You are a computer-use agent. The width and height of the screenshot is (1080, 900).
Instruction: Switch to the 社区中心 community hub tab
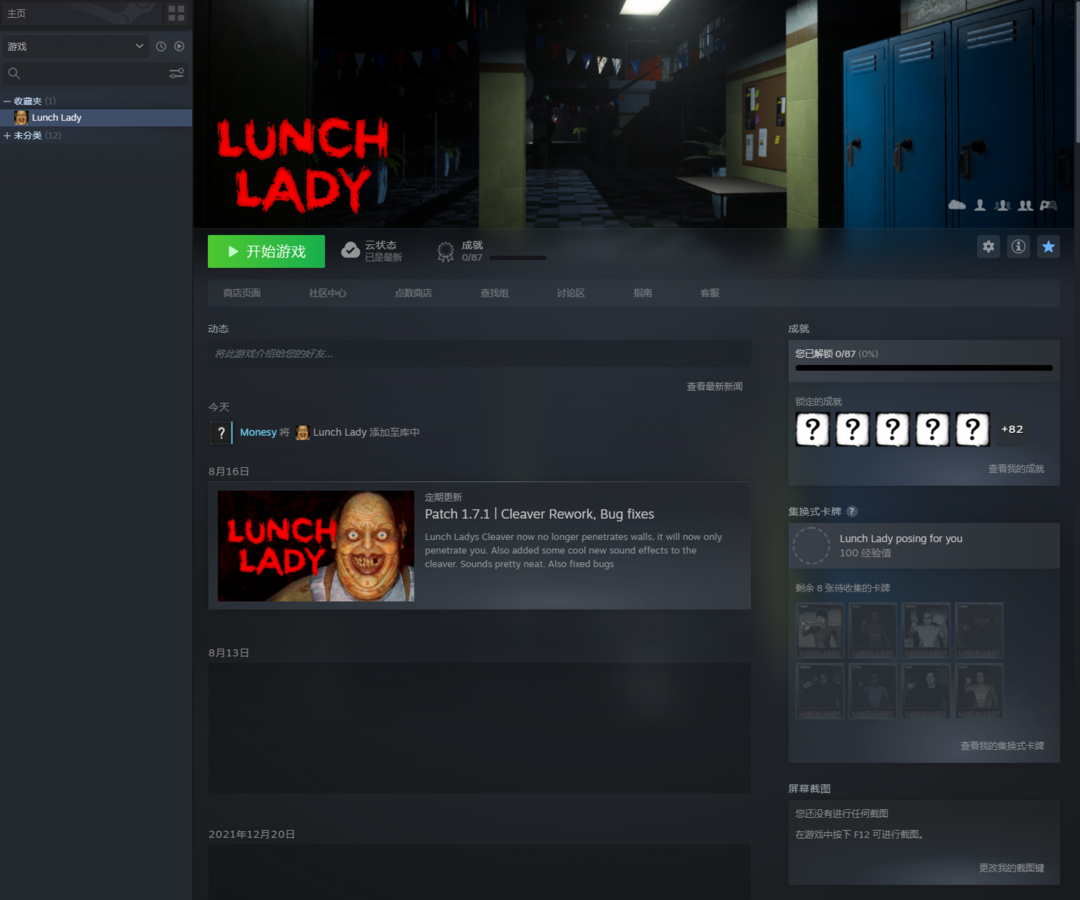pyautogui.click(x=328, y=293)
